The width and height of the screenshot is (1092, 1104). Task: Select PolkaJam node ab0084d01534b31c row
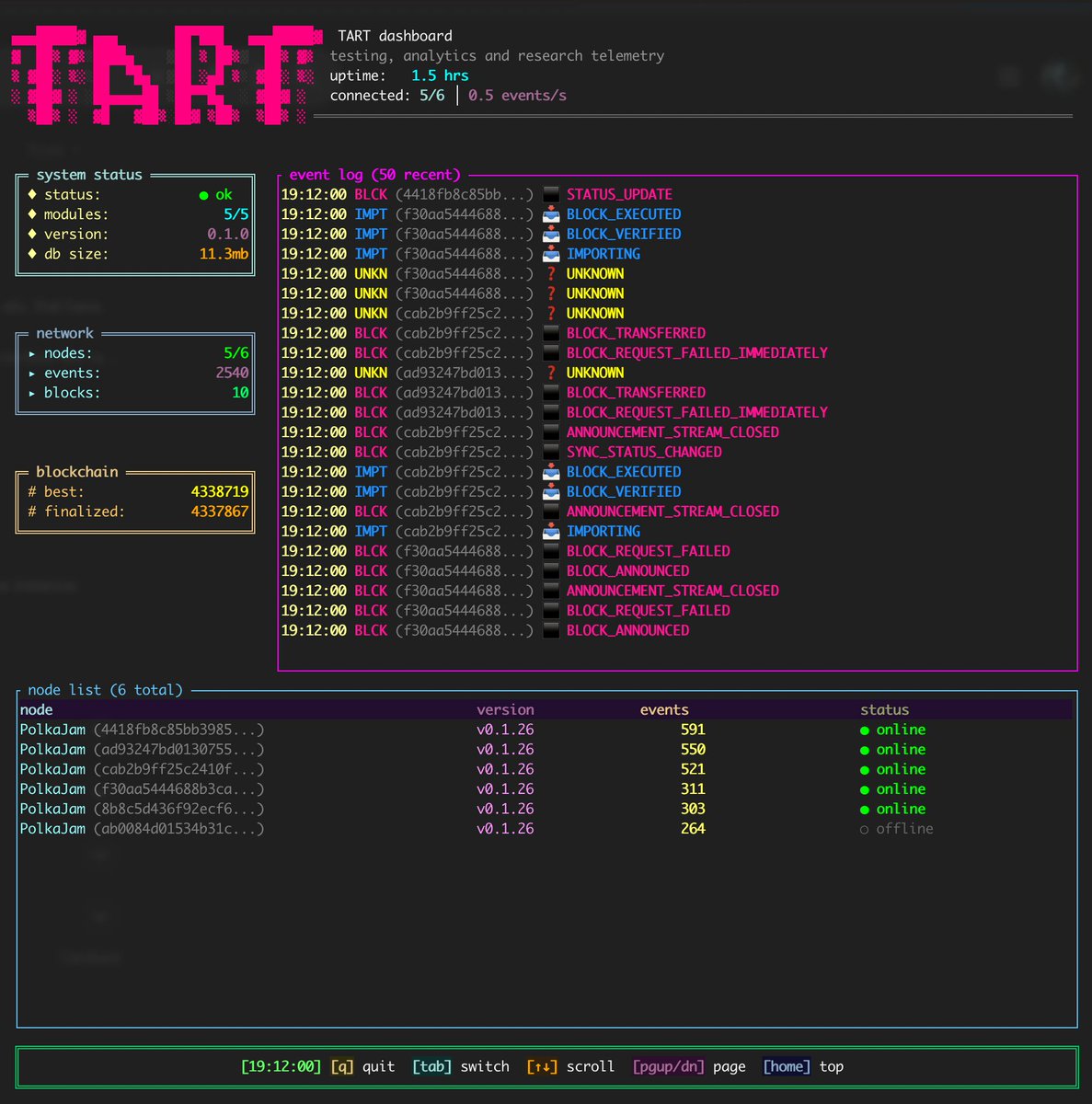coord(546,830)
